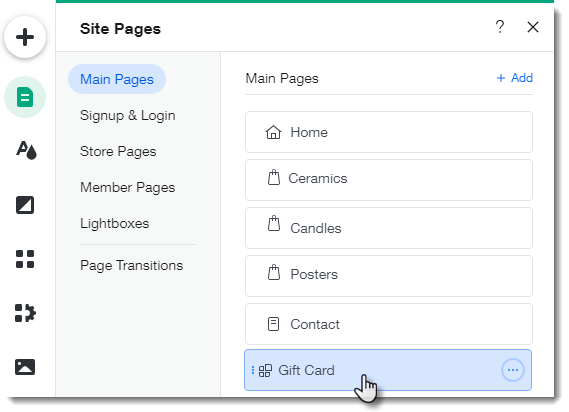
Task: Open the Member Pages section
Action: point(127,187)
